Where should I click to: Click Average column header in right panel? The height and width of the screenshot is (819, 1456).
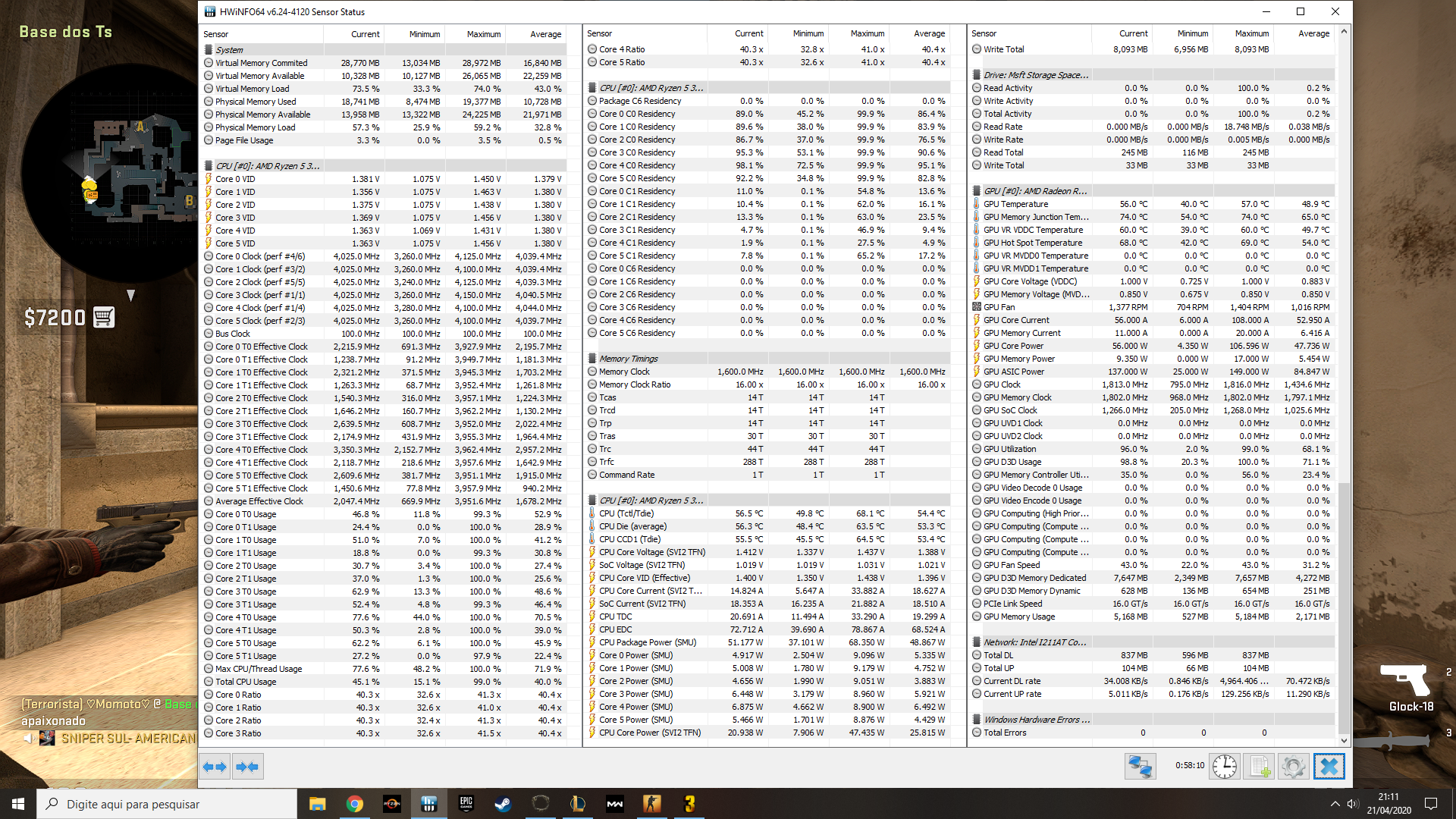1304,33
